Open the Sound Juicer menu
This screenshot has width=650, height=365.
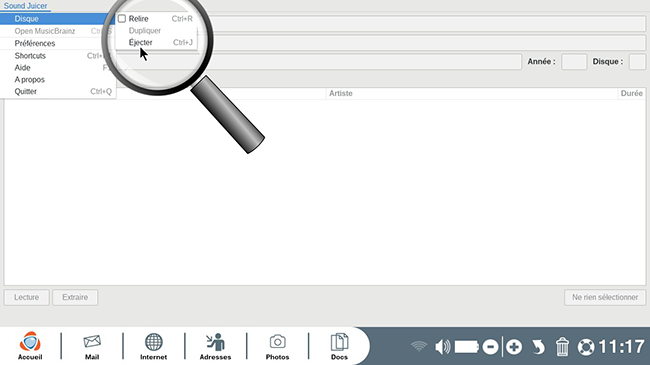tap(25, 6)
